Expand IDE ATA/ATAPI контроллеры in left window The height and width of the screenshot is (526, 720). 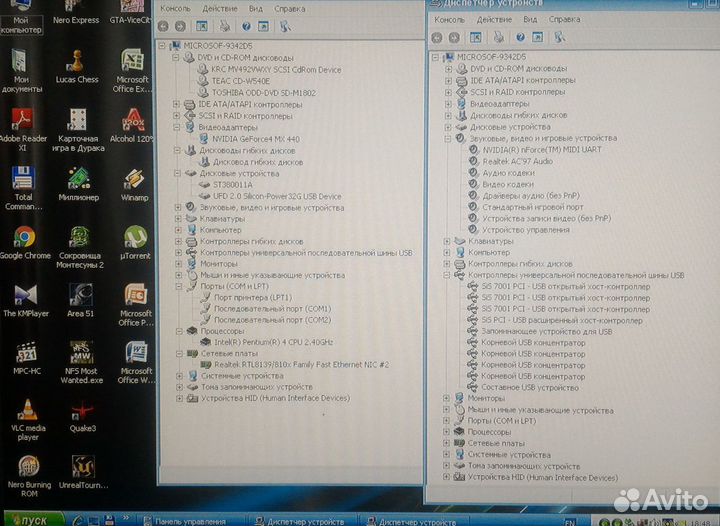pyautogui.click(x=176, y=104)
